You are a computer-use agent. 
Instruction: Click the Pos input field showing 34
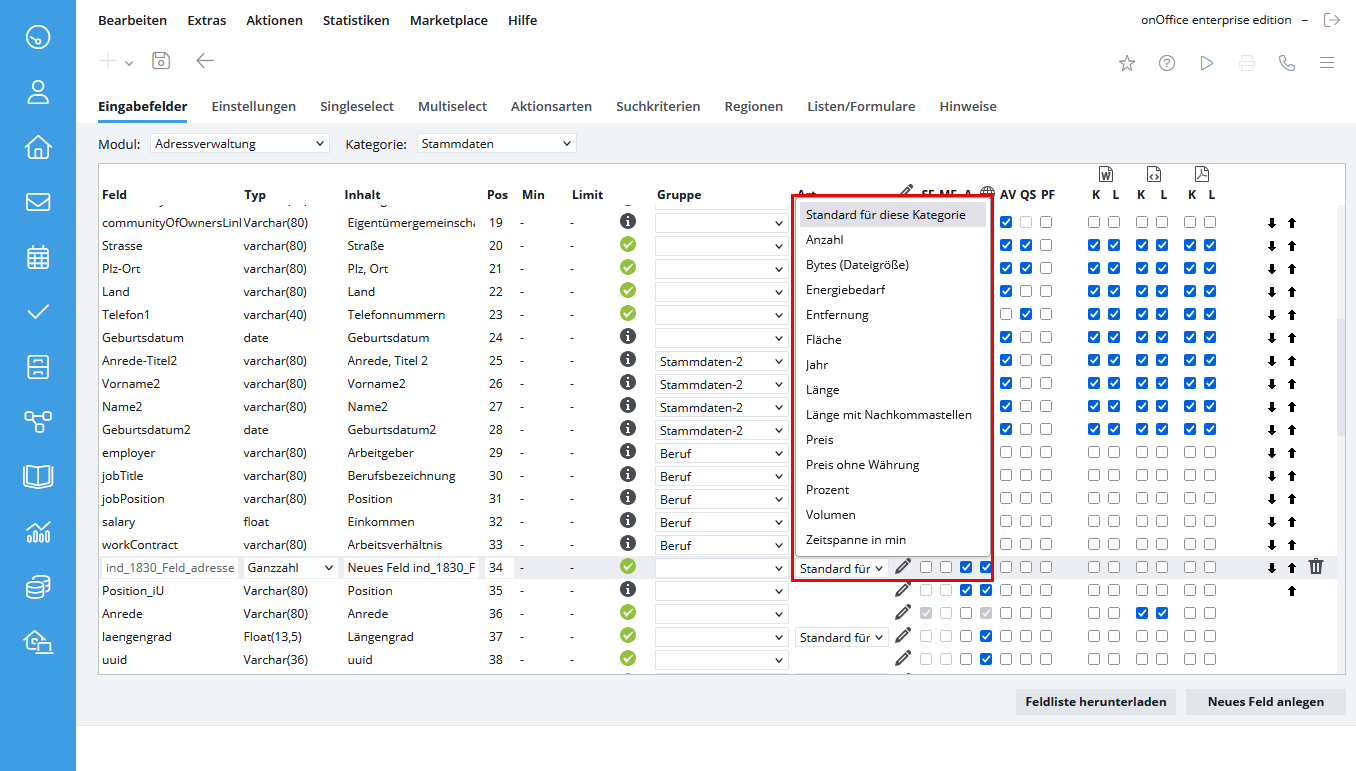(499, 568)
